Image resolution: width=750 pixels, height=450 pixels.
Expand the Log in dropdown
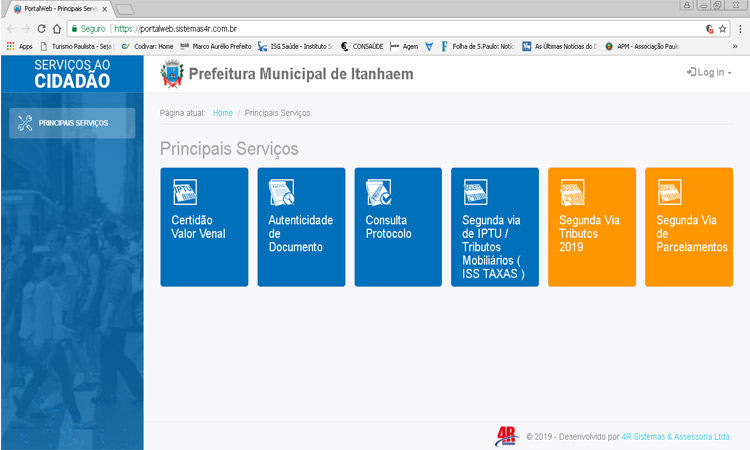tap(709, 73)
